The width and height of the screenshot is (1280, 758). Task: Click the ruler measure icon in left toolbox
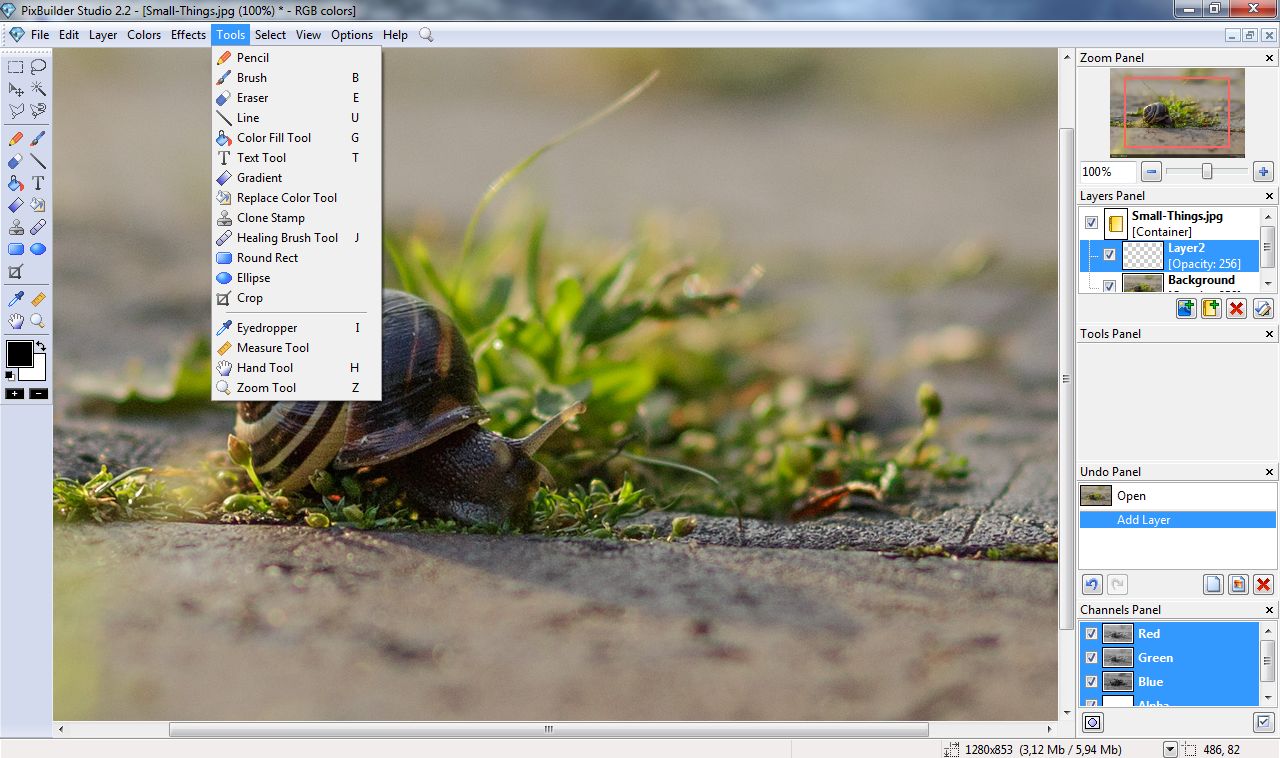(38, 299)
